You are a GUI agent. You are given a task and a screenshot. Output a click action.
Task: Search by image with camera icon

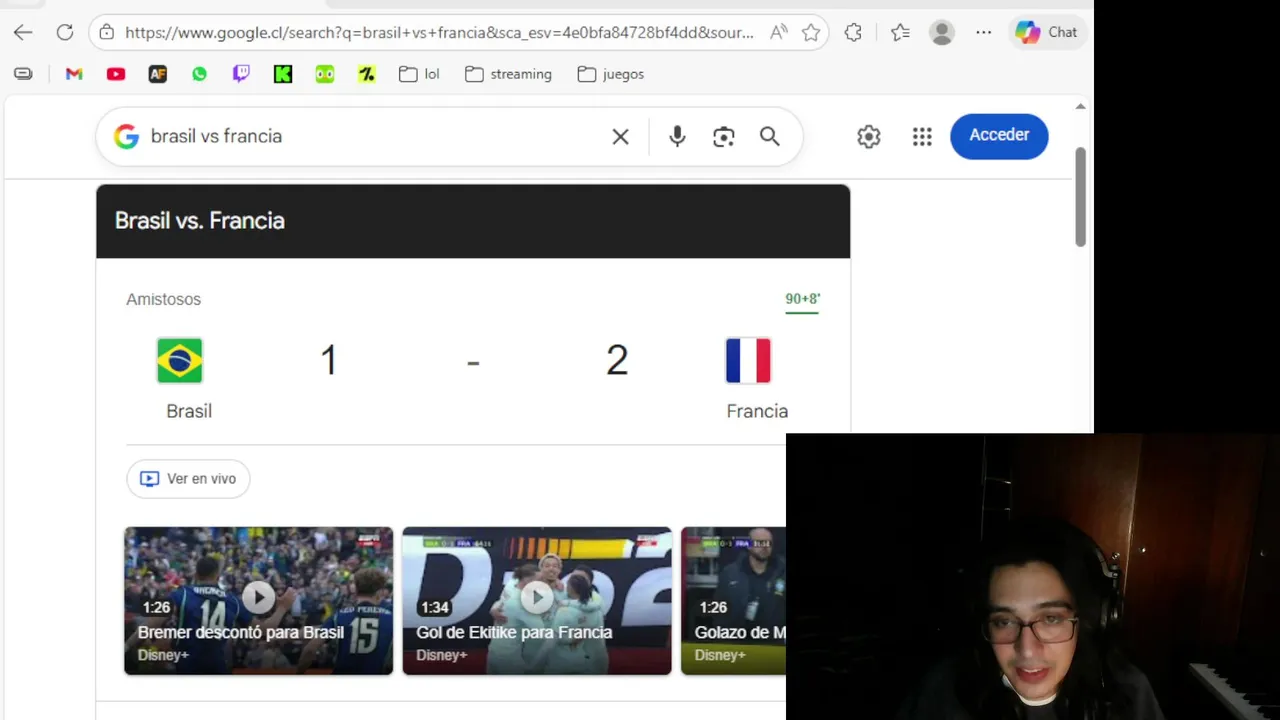[x=724, y=136]
